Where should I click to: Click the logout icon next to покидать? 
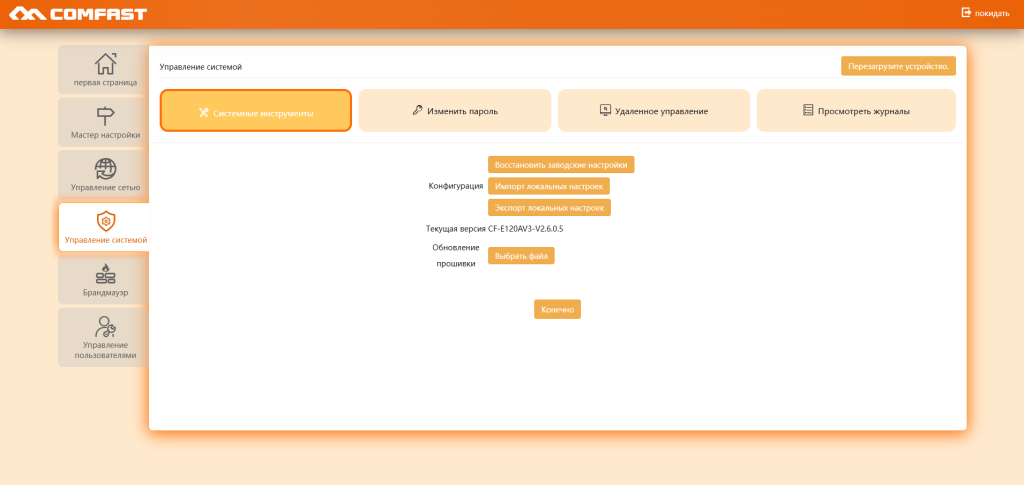966,13
